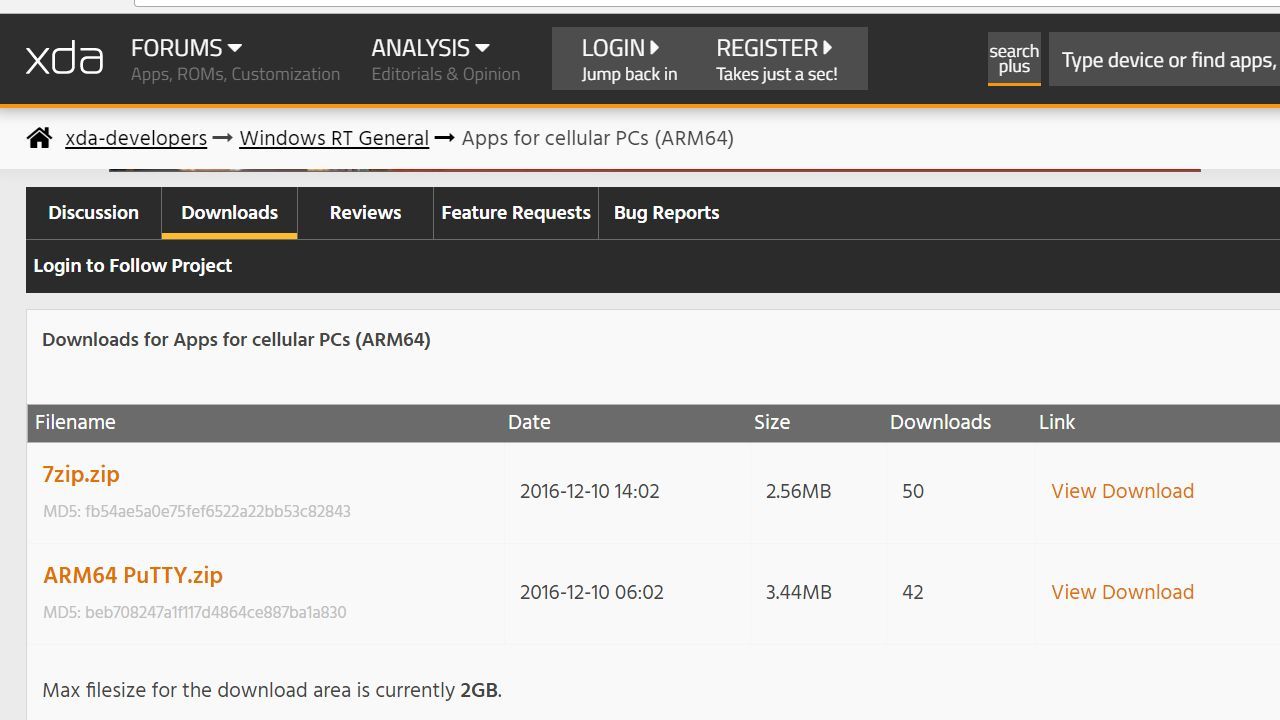Click the 42 downloads count
This screenshot has height=720, width=1280.
(913, 592)
